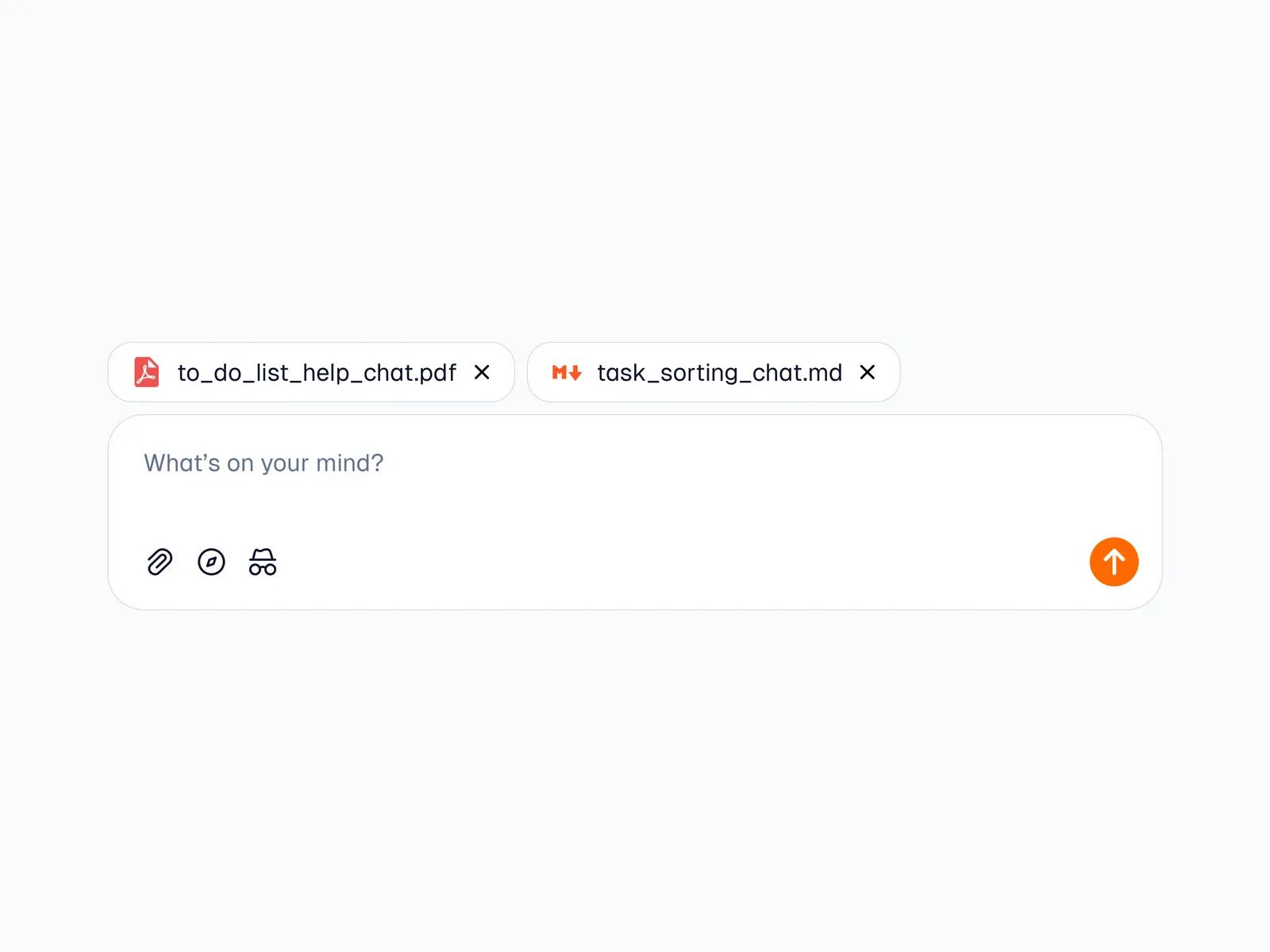
Task: Toggle private chat using the spy icon
Action: 263,562
